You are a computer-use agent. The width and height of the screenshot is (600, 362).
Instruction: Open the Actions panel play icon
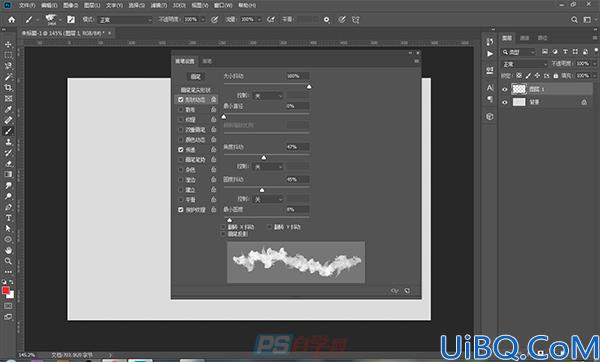(490, 54)
